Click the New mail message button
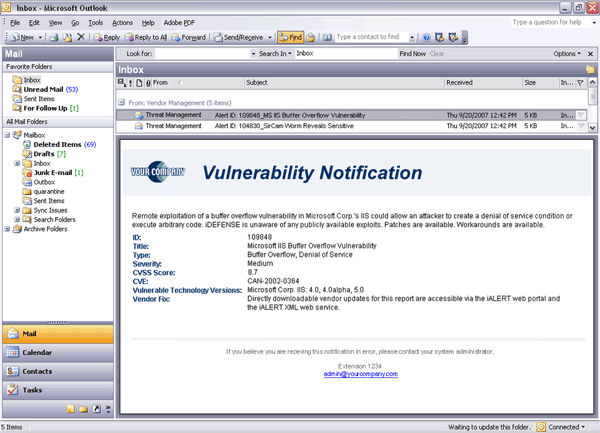The image size is (600, 433). (23, 37)
